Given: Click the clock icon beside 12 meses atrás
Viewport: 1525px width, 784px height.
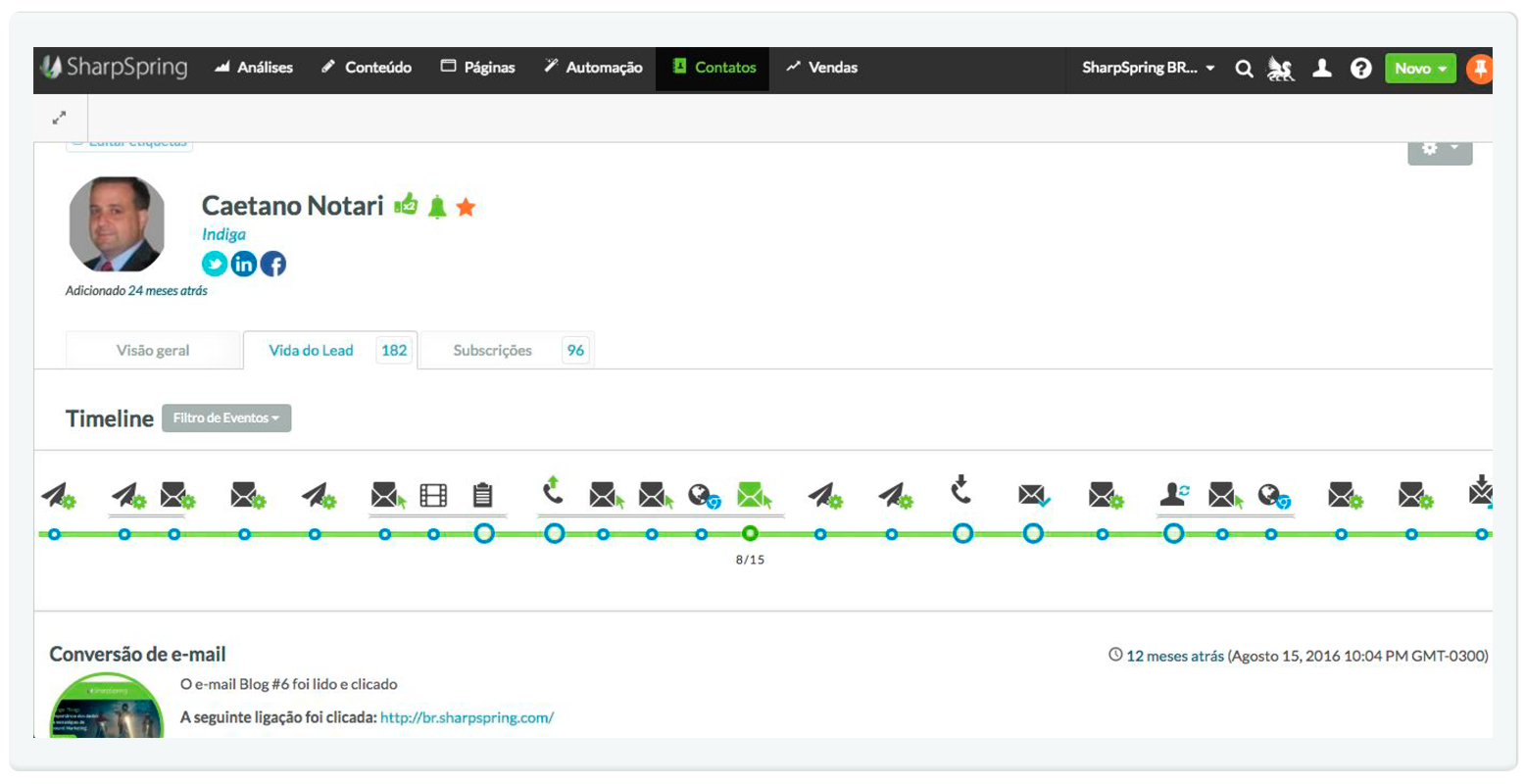Looking at the screenshot, I should pyautogui.click(x=1115, y=655).
